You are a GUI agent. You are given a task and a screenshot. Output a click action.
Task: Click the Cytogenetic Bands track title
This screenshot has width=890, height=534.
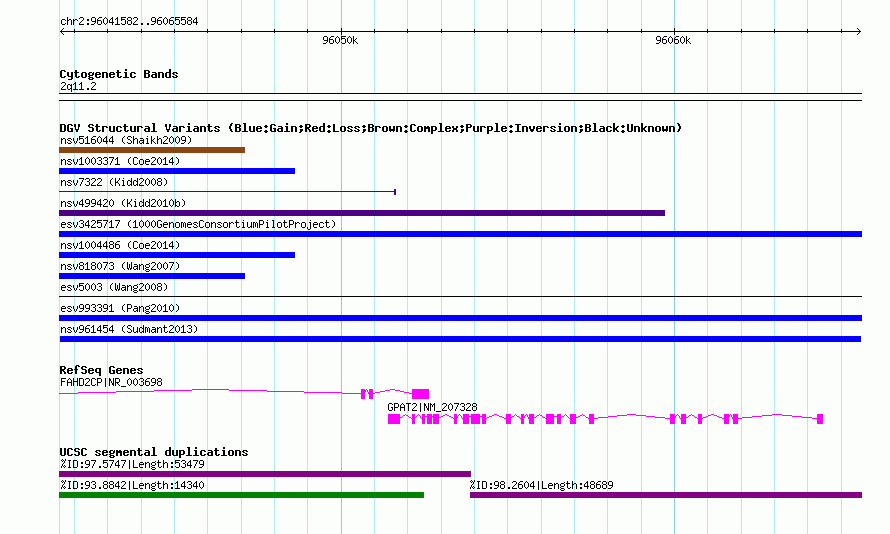pyautogui.click(x=119, y=74)
